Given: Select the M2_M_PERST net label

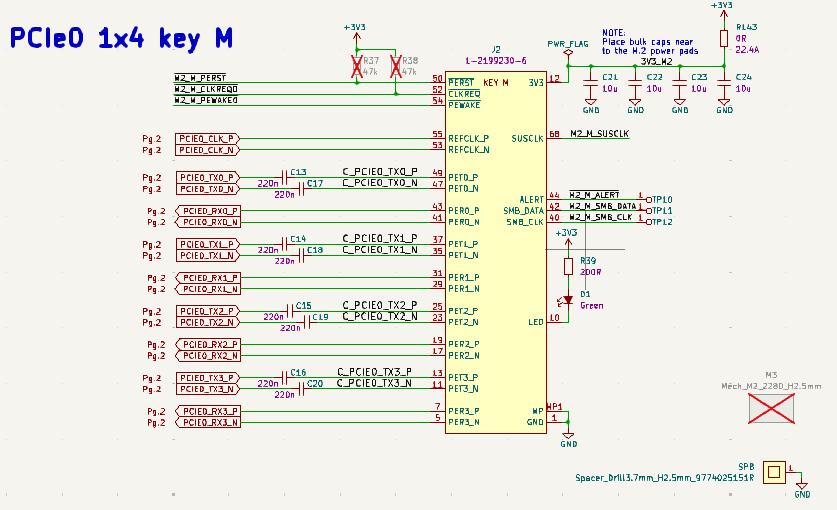Looking at the screenshot, I should (x=200, y=78).
